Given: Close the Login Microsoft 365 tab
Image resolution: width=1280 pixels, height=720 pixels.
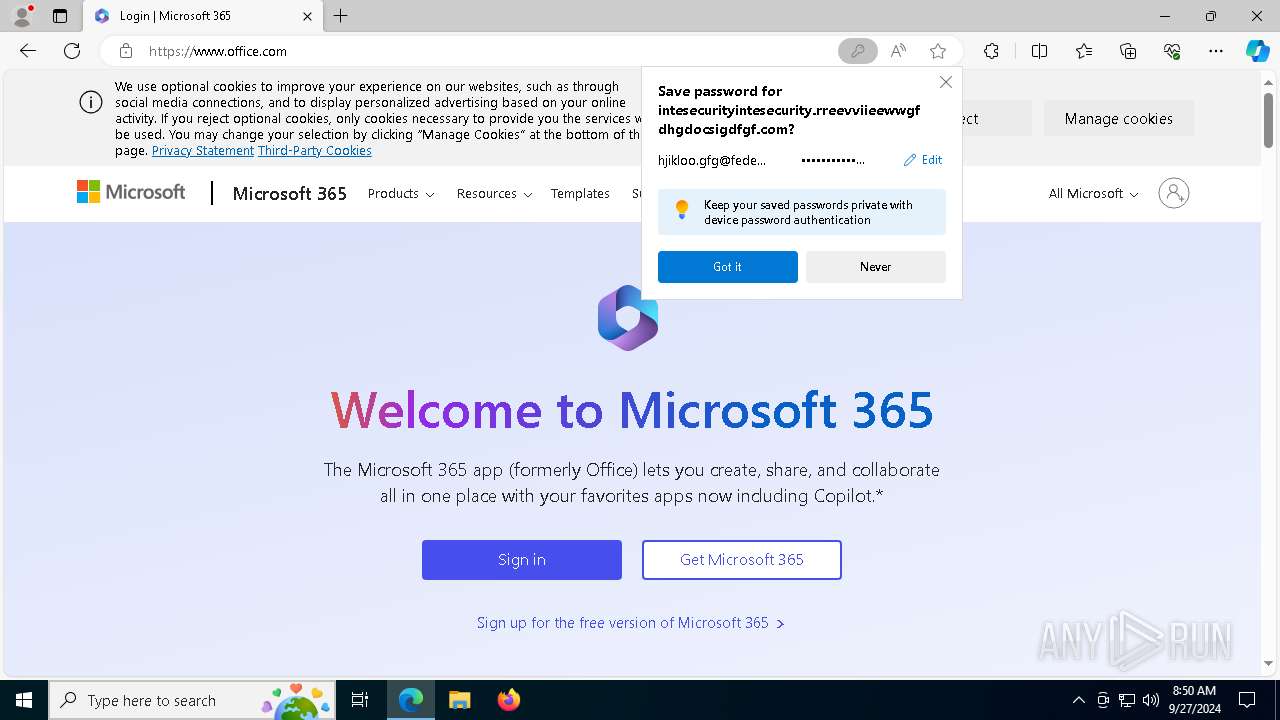Looking at the screenshot, I should pos(307,16).
